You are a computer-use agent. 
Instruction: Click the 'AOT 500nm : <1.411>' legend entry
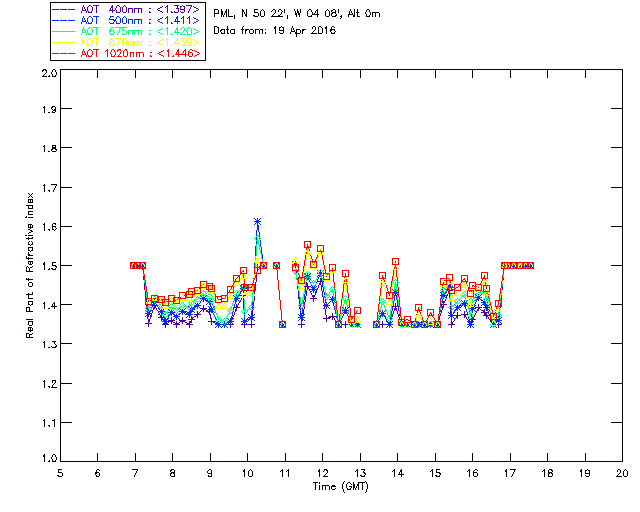tap(126, 20)
